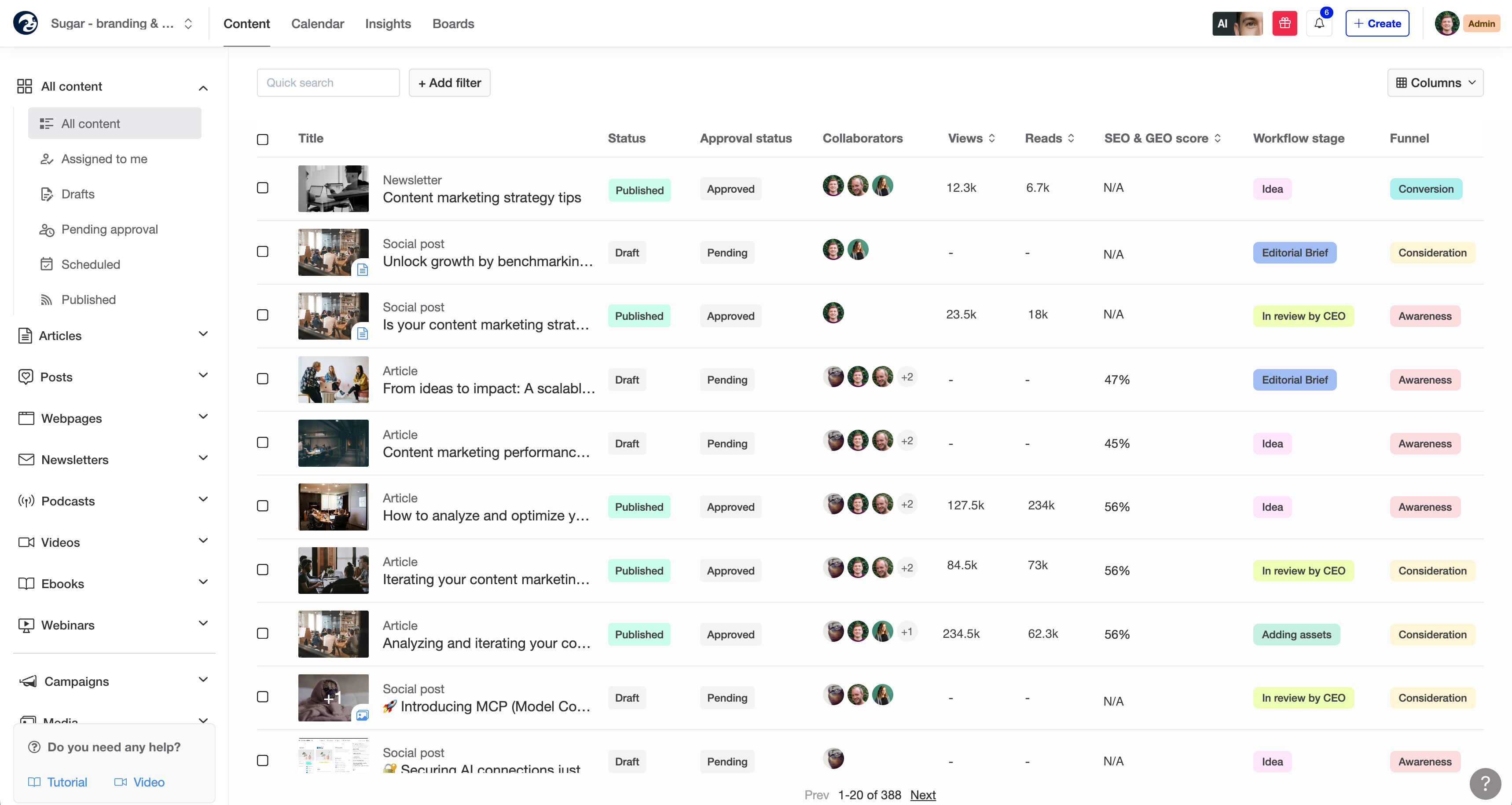Screen dimensions: 1512x805
Task: Select all rows with header checkbox
Action: click(262, 139)
